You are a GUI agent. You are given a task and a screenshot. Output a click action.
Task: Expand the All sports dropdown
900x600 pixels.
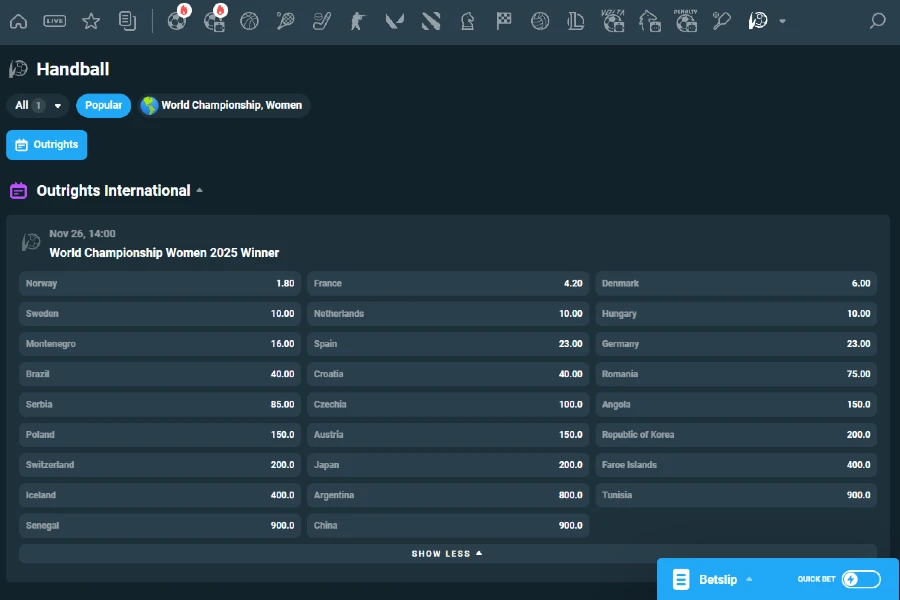pyautogui.click(x=37, y=105)
